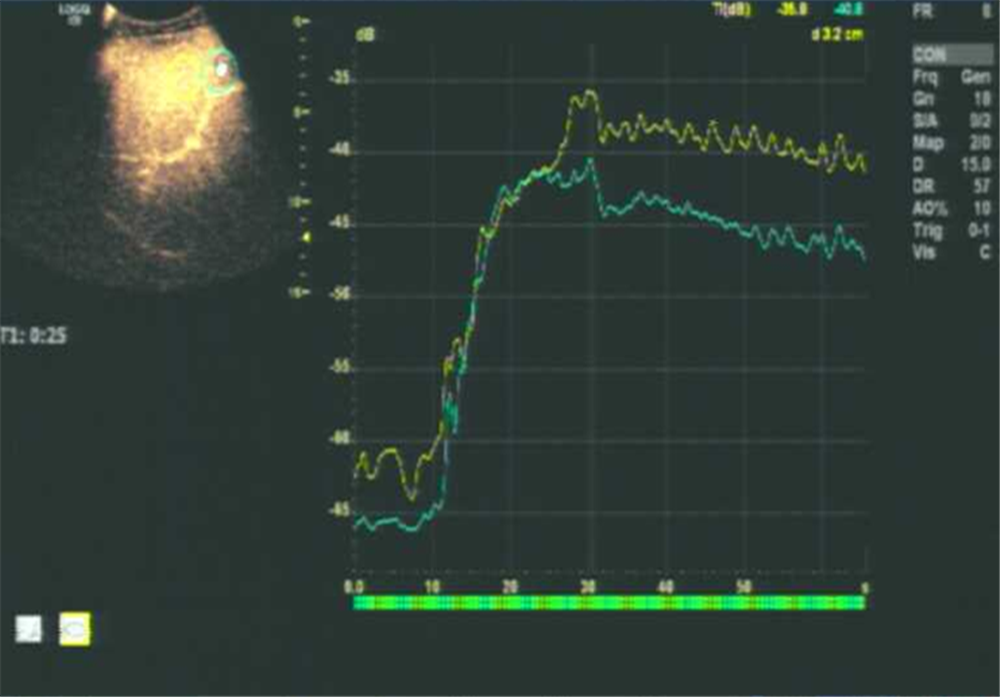Click the probe orientation marker atop the scan

[x=110, y=11]
